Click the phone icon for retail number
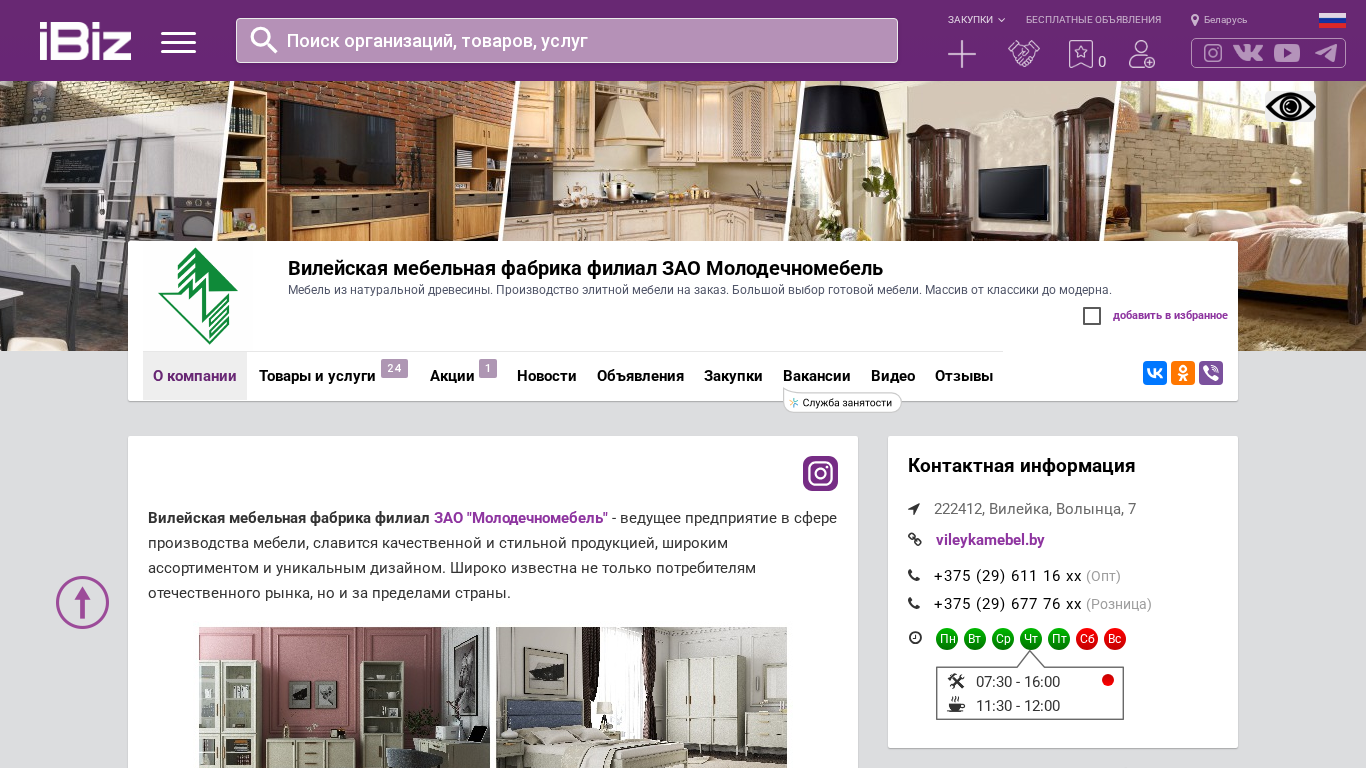 [914, 603]
